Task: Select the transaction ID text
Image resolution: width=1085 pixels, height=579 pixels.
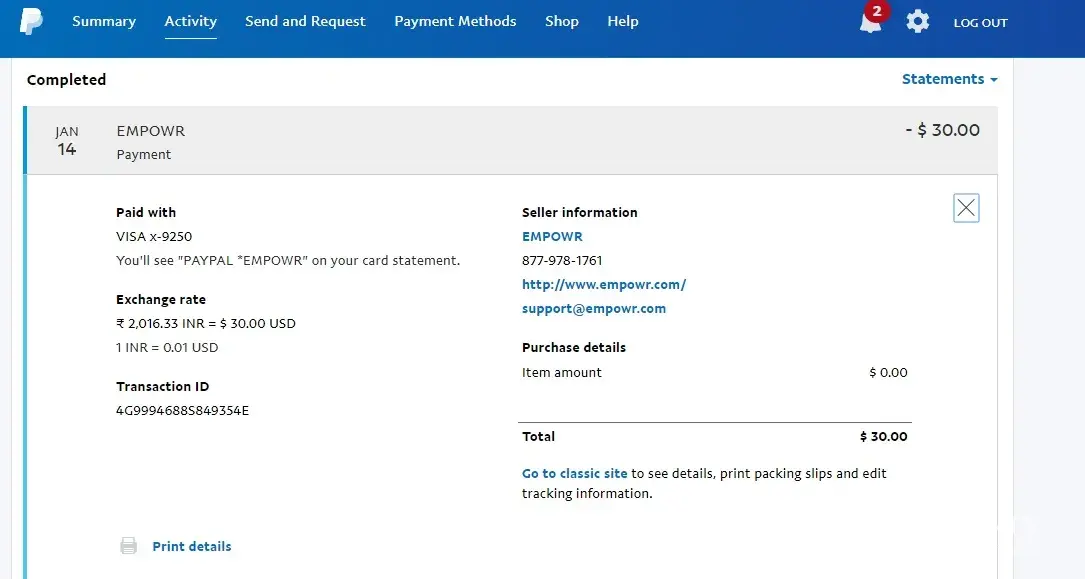Action: [x=182, y=410]
